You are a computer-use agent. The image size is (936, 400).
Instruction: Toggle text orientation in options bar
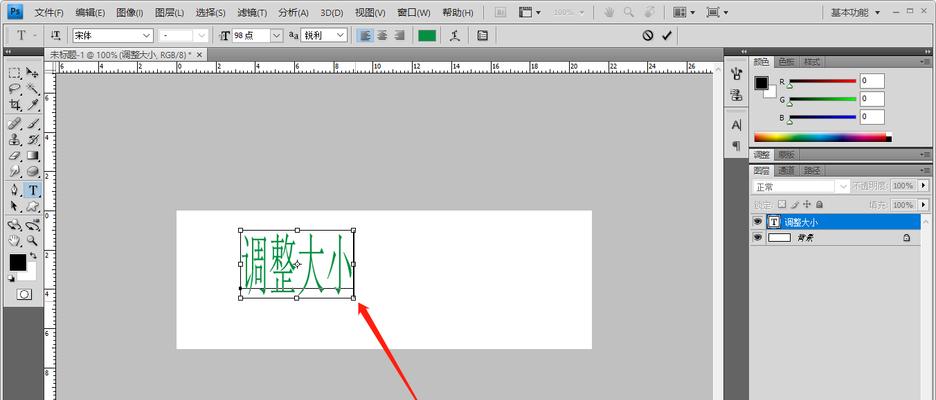click(56, 36)
